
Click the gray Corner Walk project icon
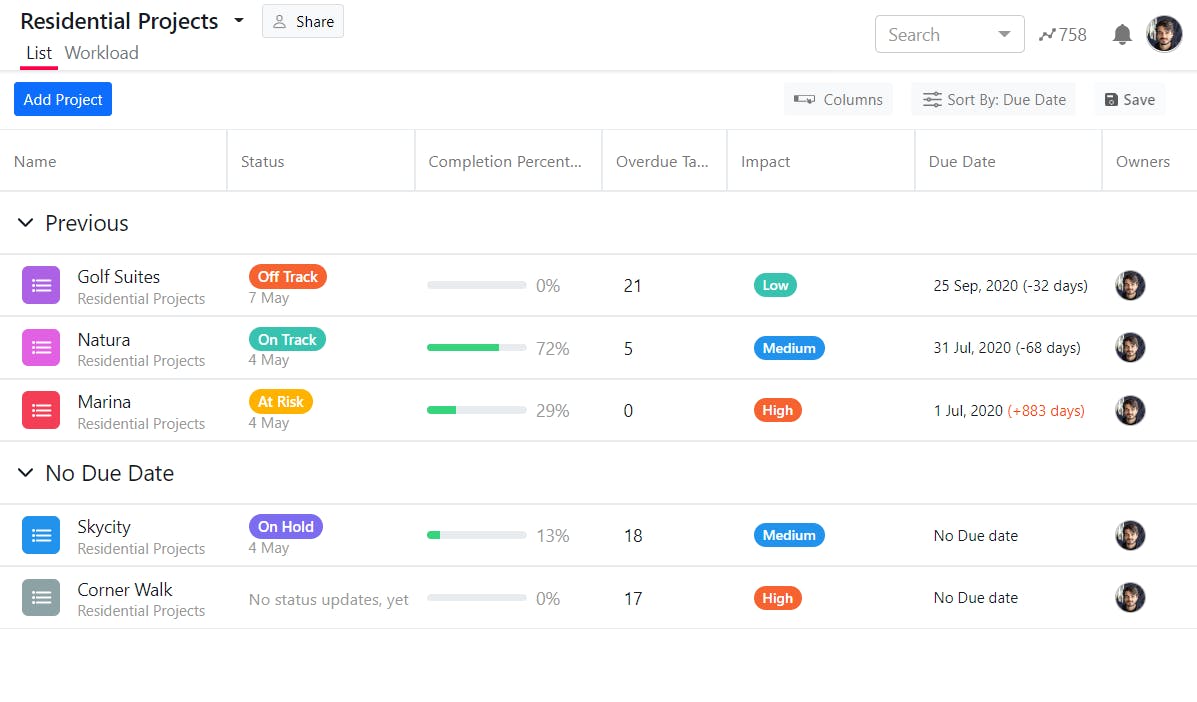click(x=41, y=598)
